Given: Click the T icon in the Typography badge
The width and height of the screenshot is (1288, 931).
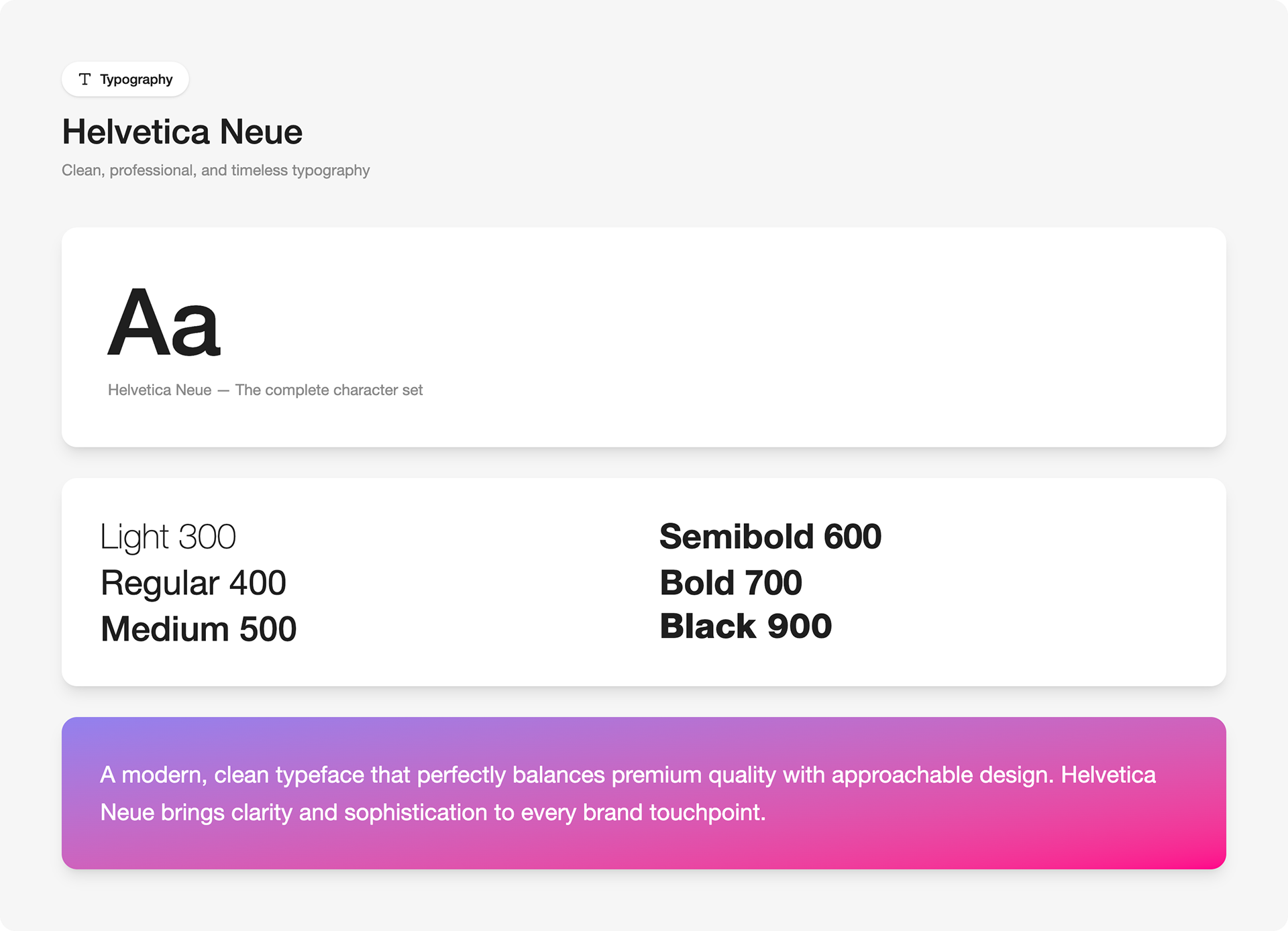Looking at the screenshot, I should 85,79.
